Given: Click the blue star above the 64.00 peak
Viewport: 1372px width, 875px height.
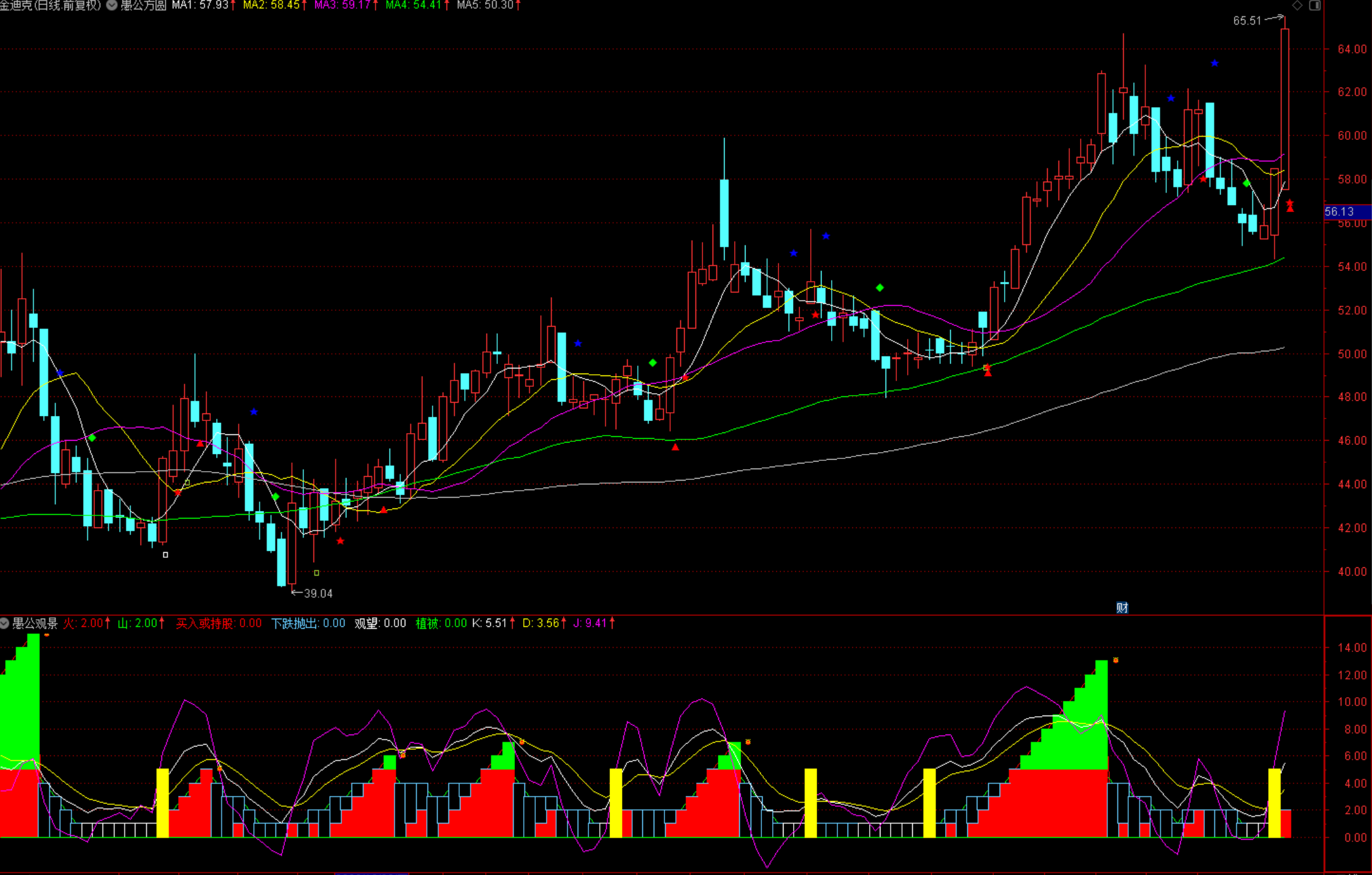Looking at the screenshot, I should [x=1214, y=63].
